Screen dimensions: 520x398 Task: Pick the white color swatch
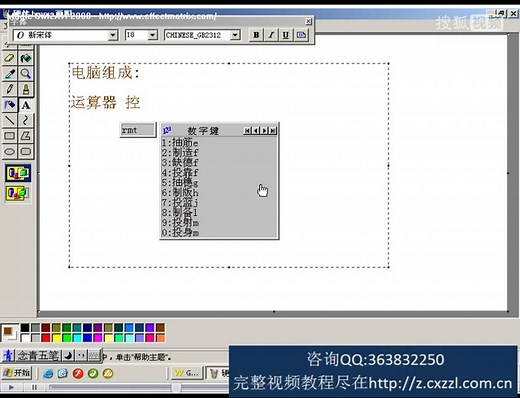pos(25,338)
